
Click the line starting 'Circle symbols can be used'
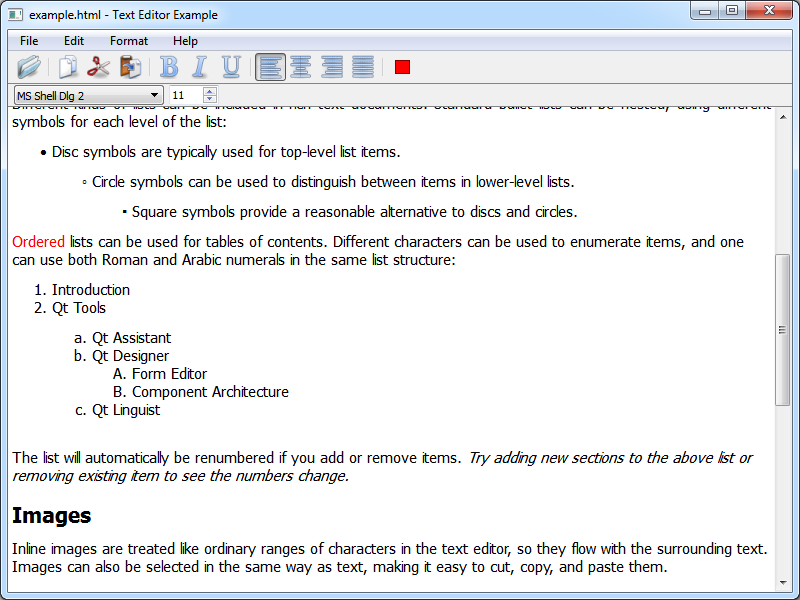[x=333, y=182]
